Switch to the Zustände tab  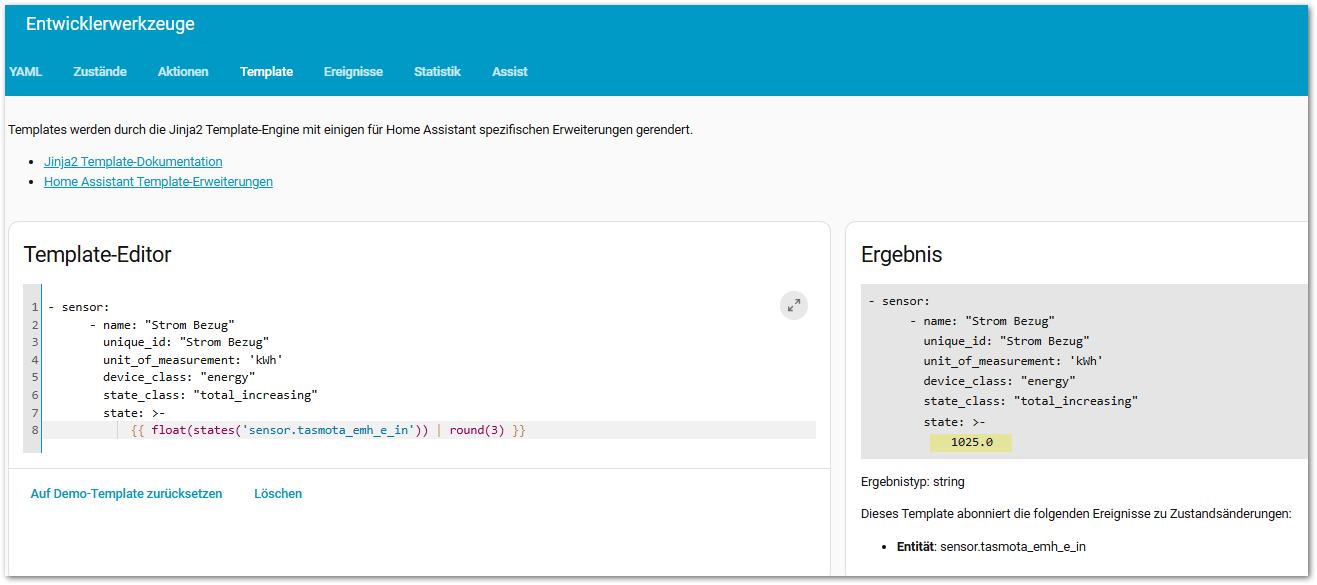coord(100,72)
